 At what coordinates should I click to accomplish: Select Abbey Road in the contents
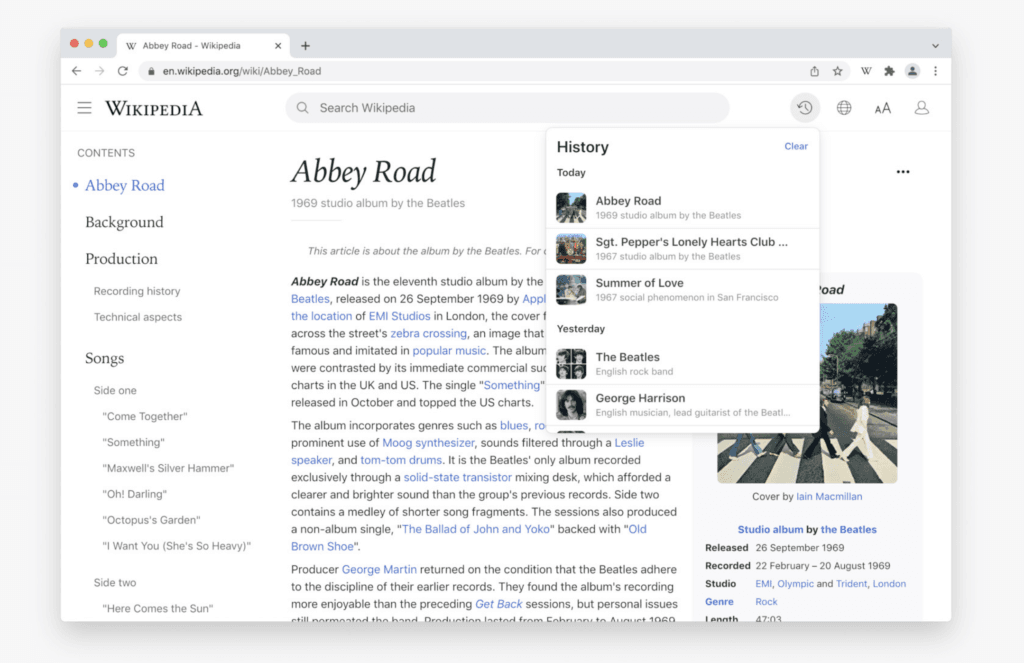click(x=125, y=186)
